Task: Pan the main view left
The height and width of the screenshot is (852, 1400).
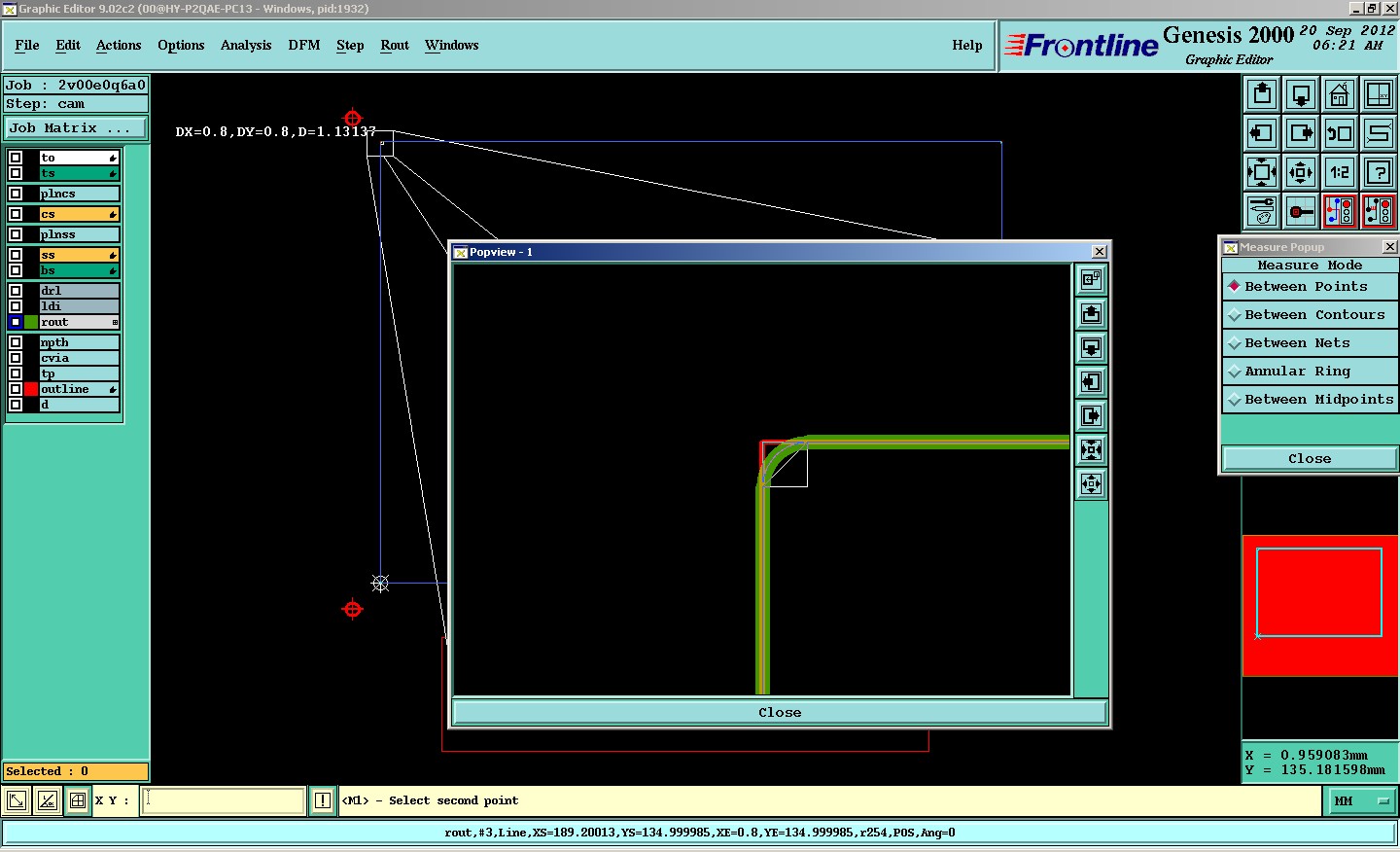Action: (1262, 133)
